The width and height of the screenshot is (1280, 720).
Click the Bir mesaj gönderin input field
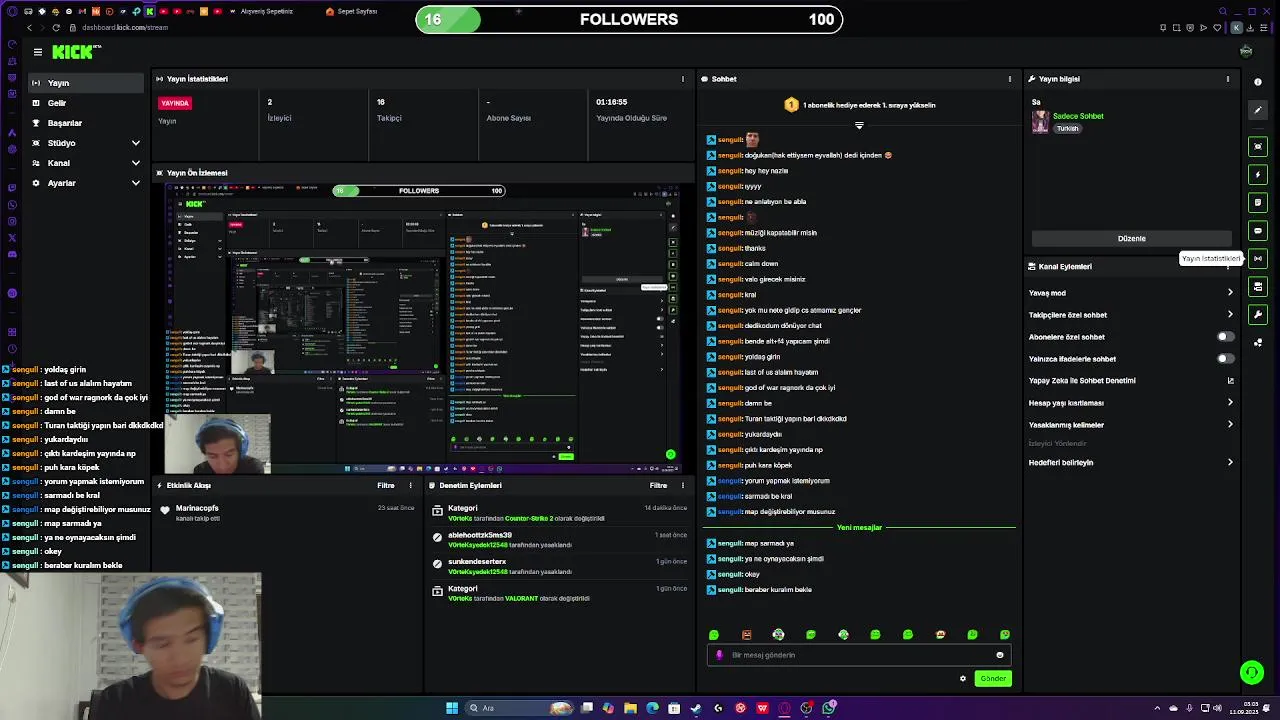tap(859, 656)
